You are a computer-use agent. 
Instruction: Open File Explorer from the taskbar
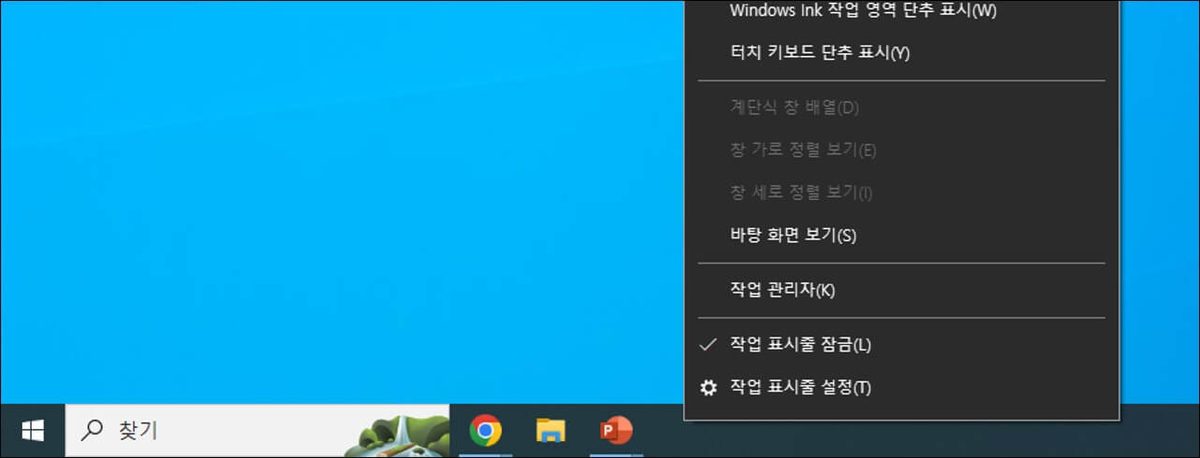click(550, 431)
